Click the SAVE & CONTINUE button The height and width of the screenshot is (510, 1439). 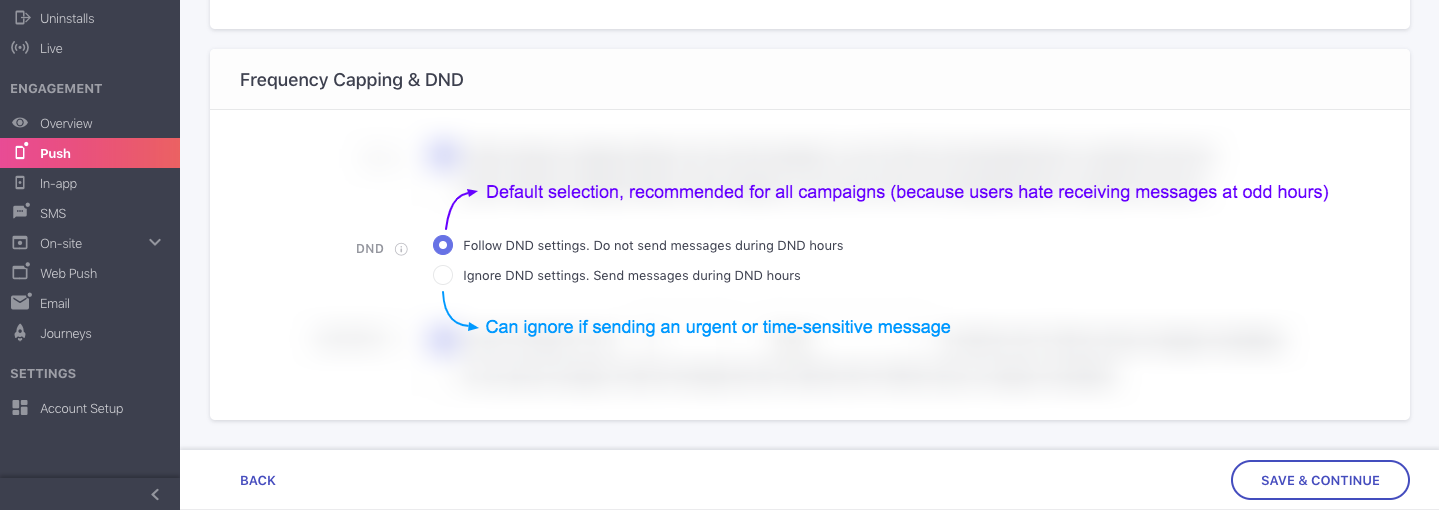(1320, 480)
